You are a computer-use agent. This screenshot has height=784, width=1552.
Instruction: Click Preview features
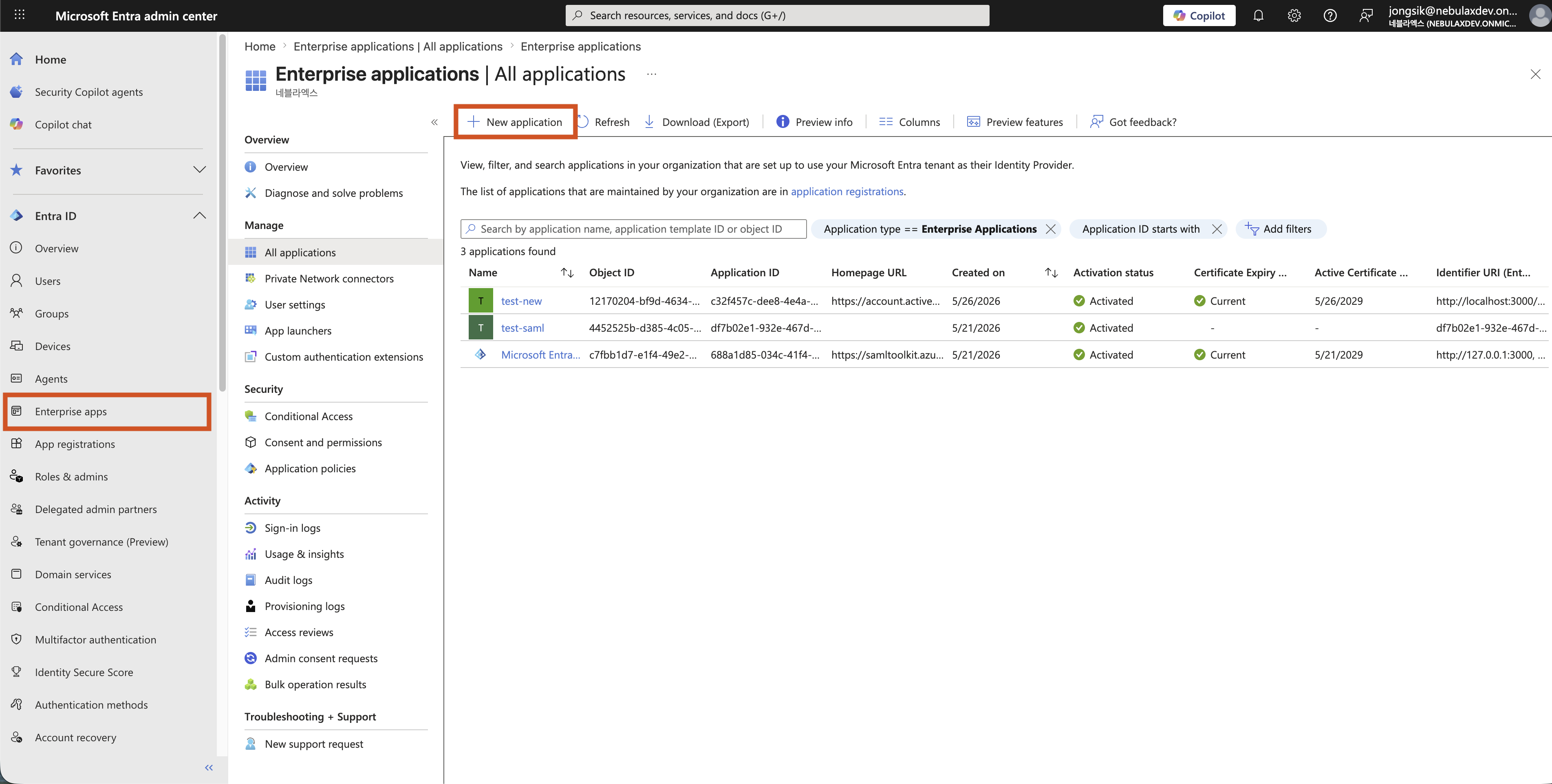pyautogui.click(x=1015, y=122)
